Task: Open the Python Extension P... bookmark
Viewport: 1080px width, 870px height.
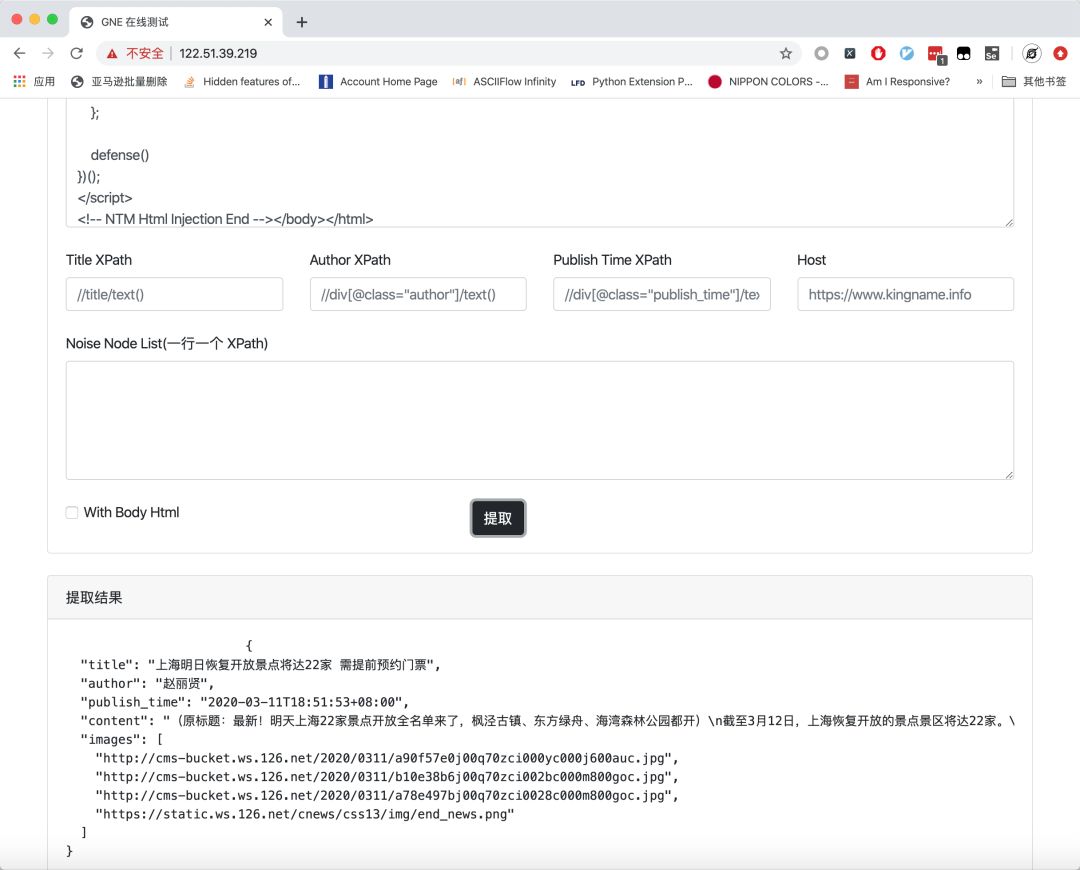Action: click(x=632, y=81)
